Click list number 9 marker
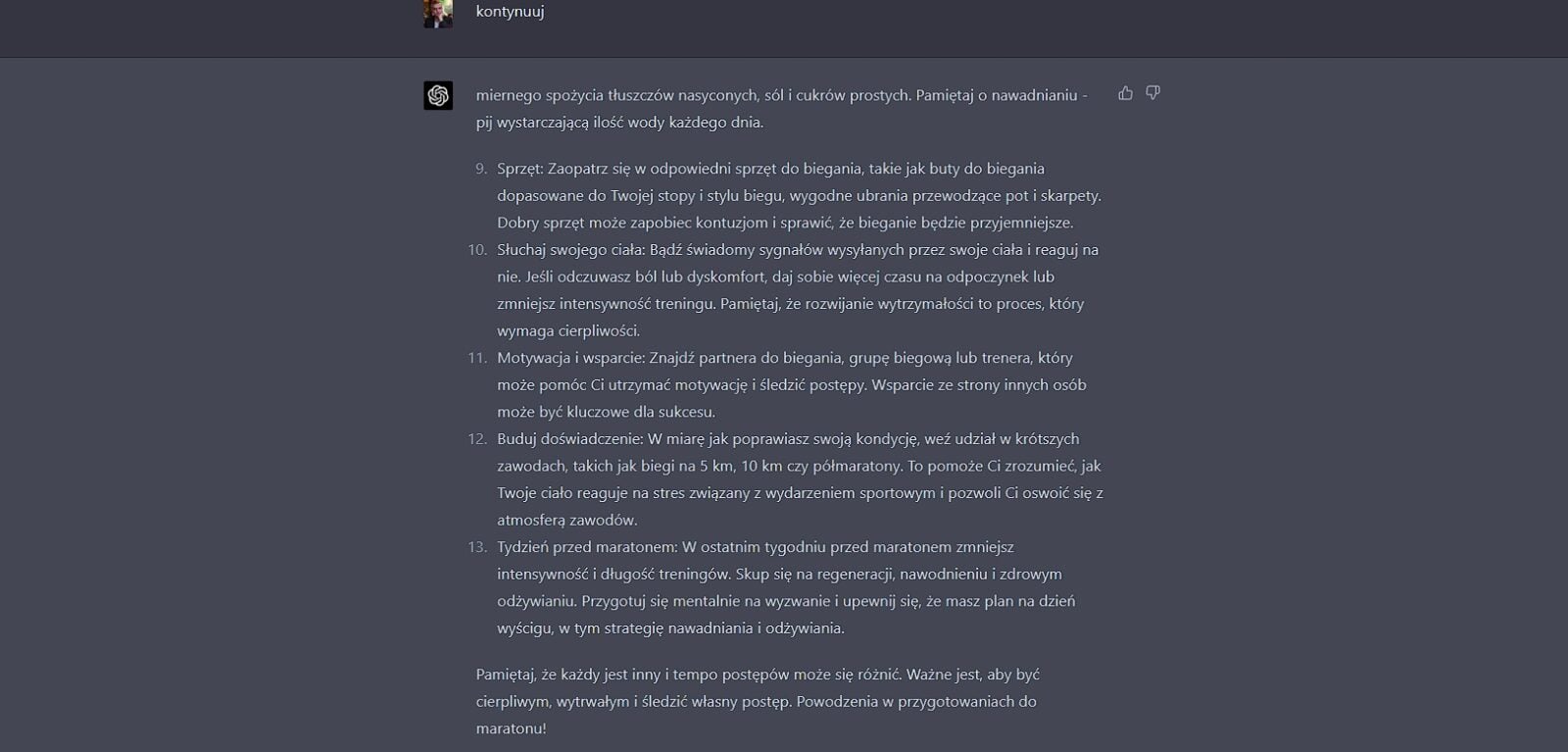The image size is (1568, 752). pyautogui.click(x=481, y=169)
